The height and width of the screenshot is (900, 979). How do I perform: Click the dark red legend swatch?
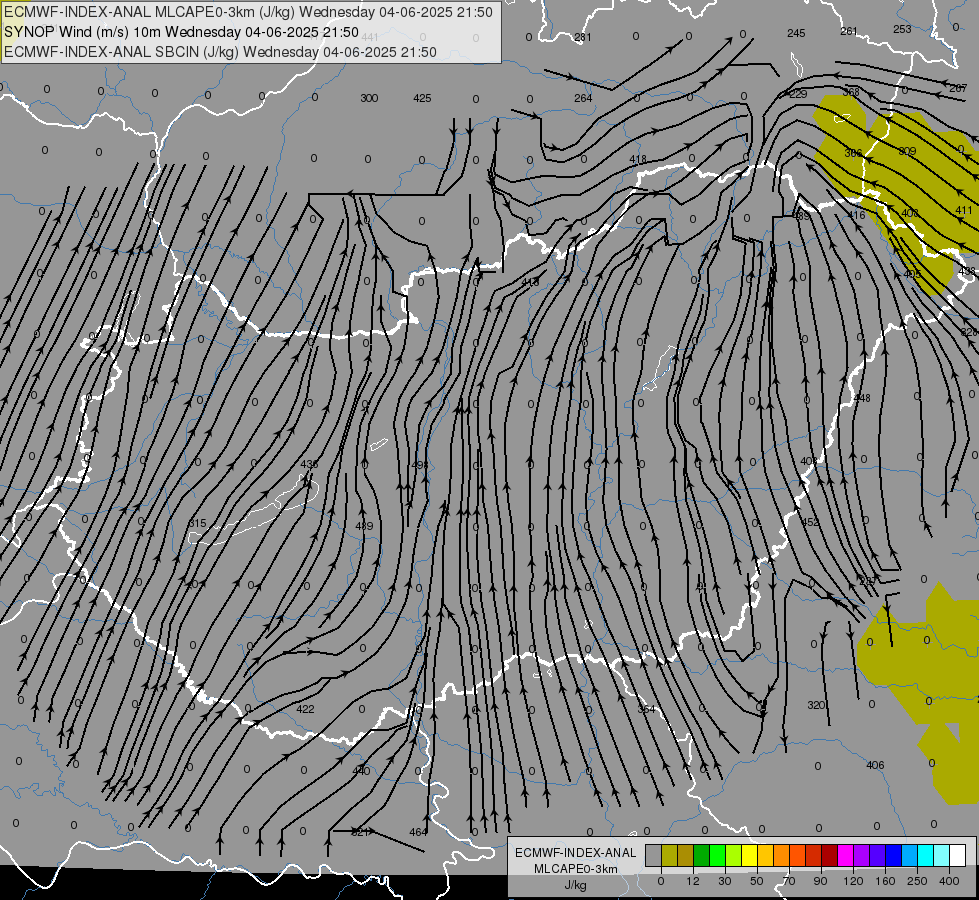pyautogui.click(x=829, y=855)
